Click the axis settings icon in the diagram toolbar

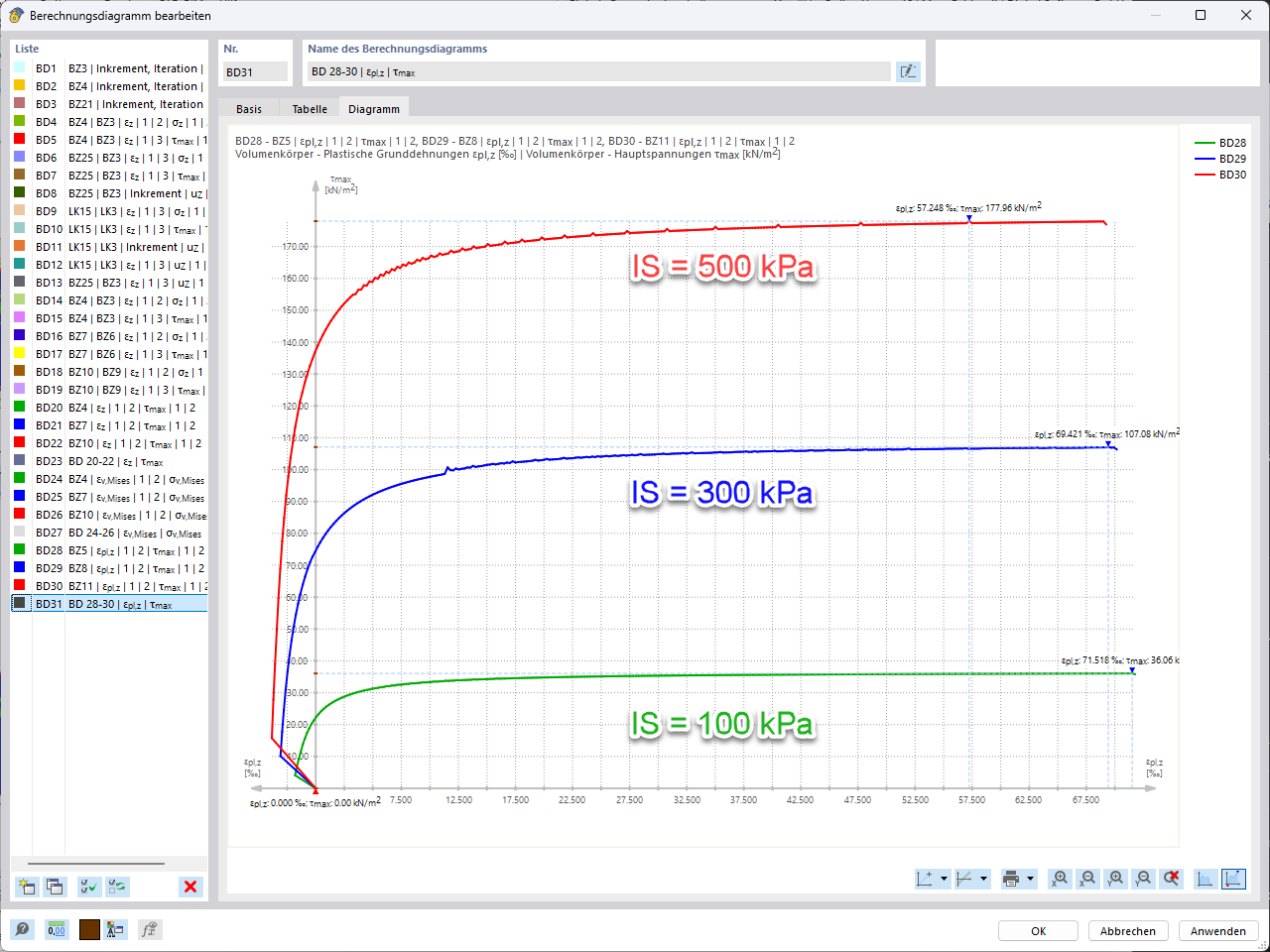(x=925, y=879)
